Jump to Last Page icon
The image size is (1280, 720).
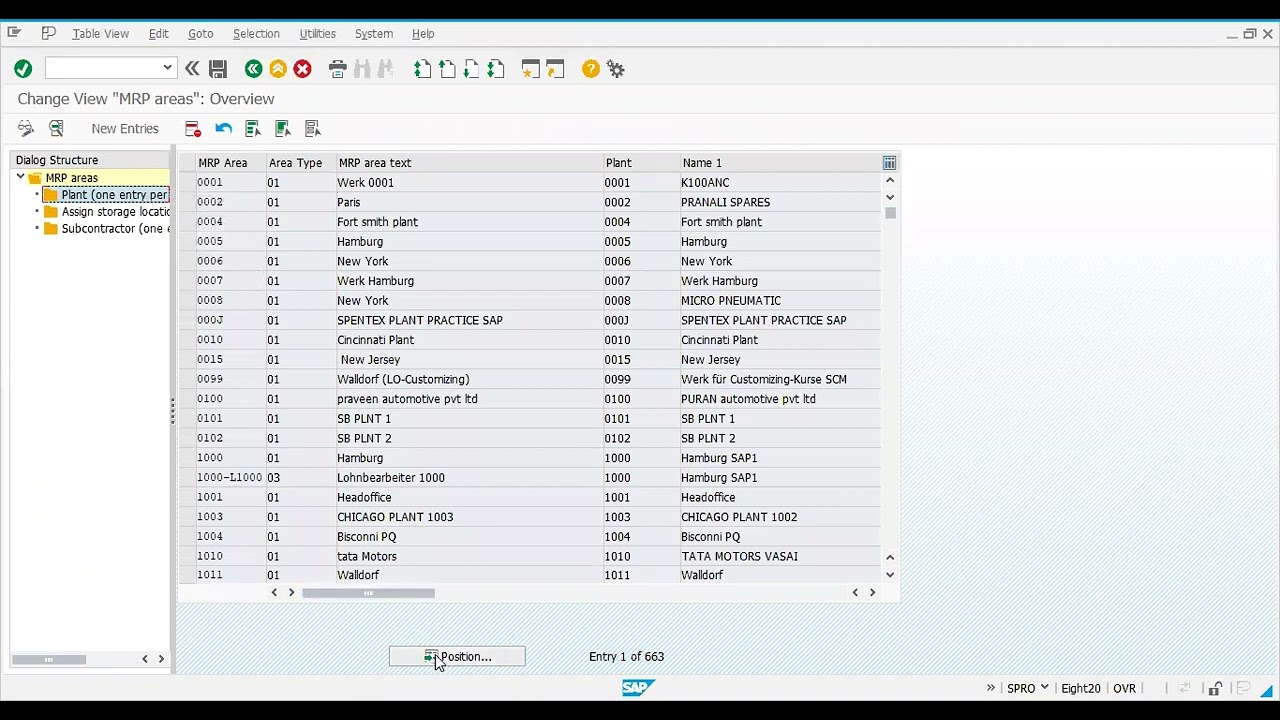[x=496, y=69]
